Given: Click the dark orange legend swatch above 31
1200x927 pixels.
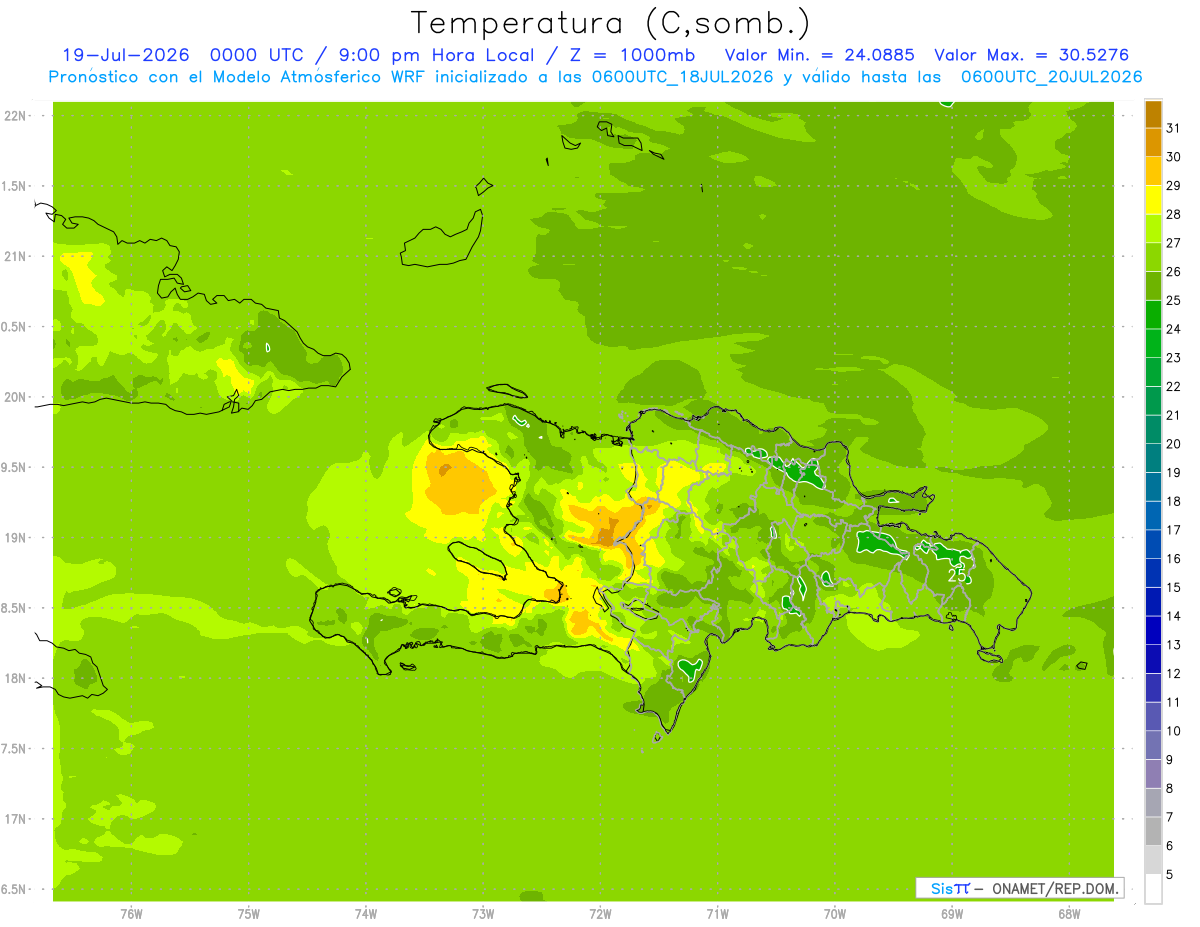Looking at the screenshot, I should pos(1153,114).
